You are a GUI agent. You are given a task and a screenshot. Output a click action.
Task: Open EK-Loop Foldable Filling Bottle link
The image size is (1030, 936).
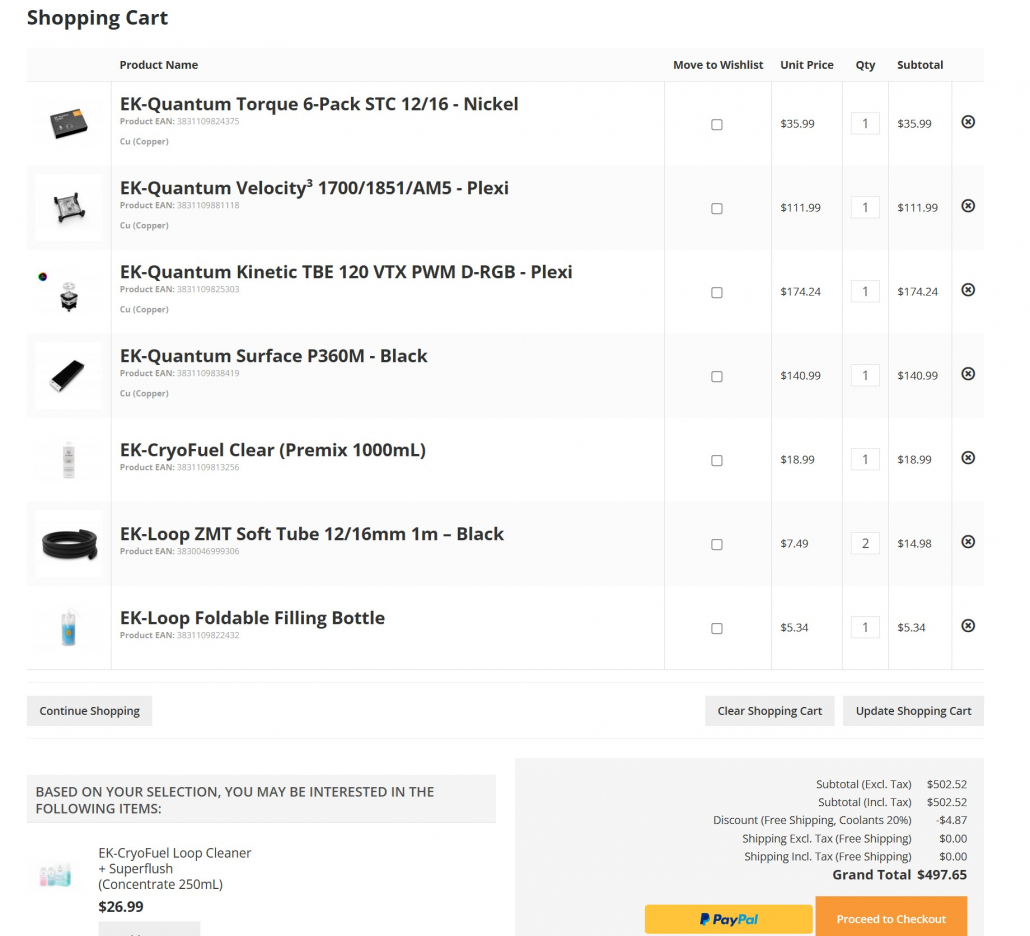(x=252, y=618)
